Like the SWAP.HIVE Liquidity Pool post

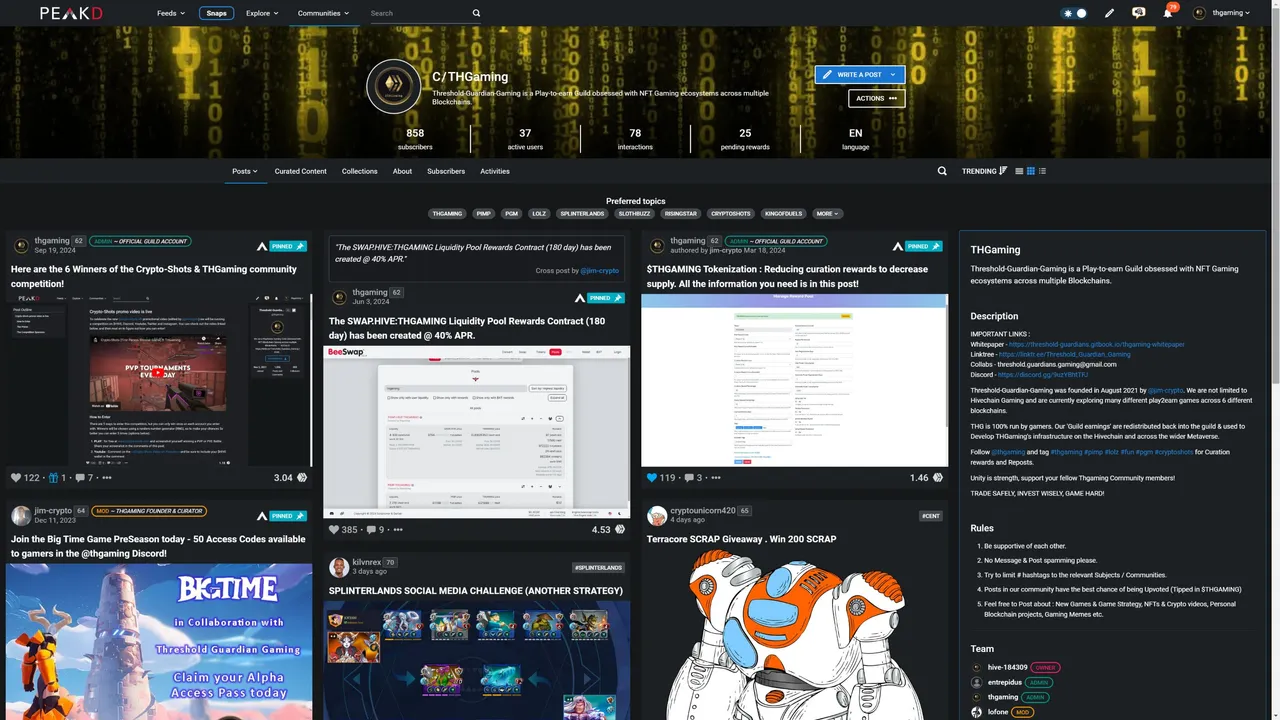[334, 530]
